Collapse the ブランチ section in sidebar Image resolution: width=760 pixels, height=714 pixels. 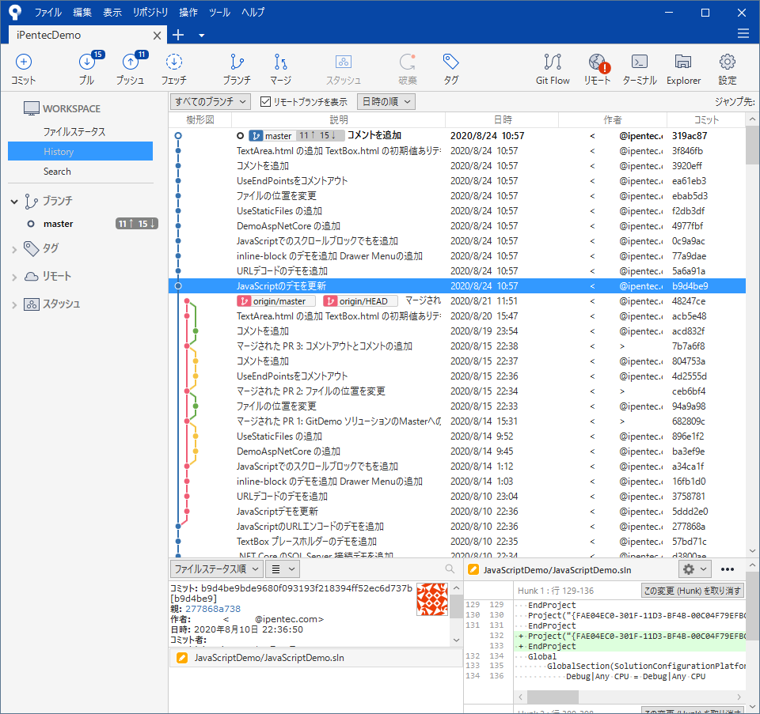(x=15, y=201)
